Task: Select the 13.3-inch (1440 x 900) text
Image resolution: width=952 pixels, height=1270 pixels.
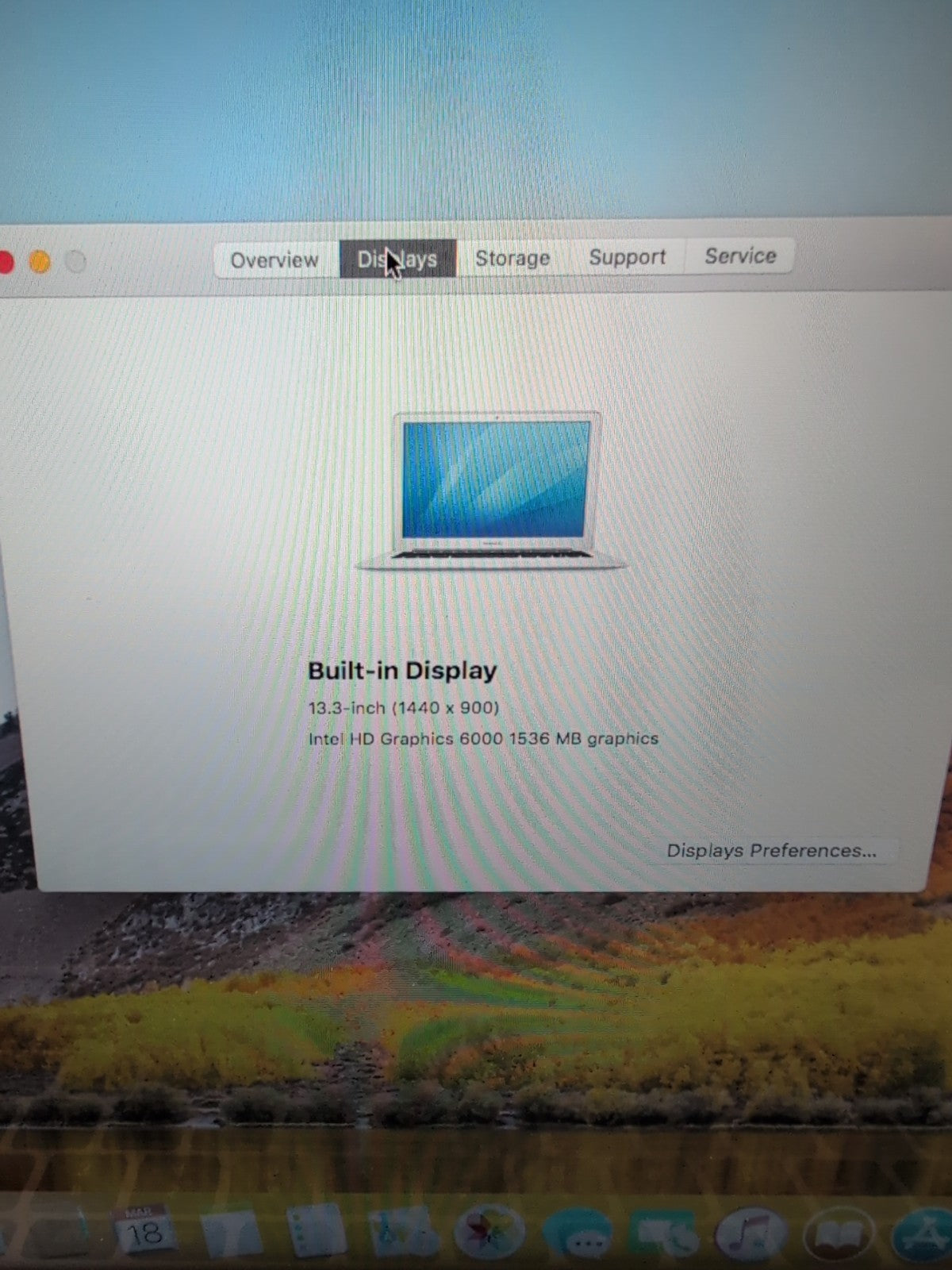Action: (x=404, y=708)
